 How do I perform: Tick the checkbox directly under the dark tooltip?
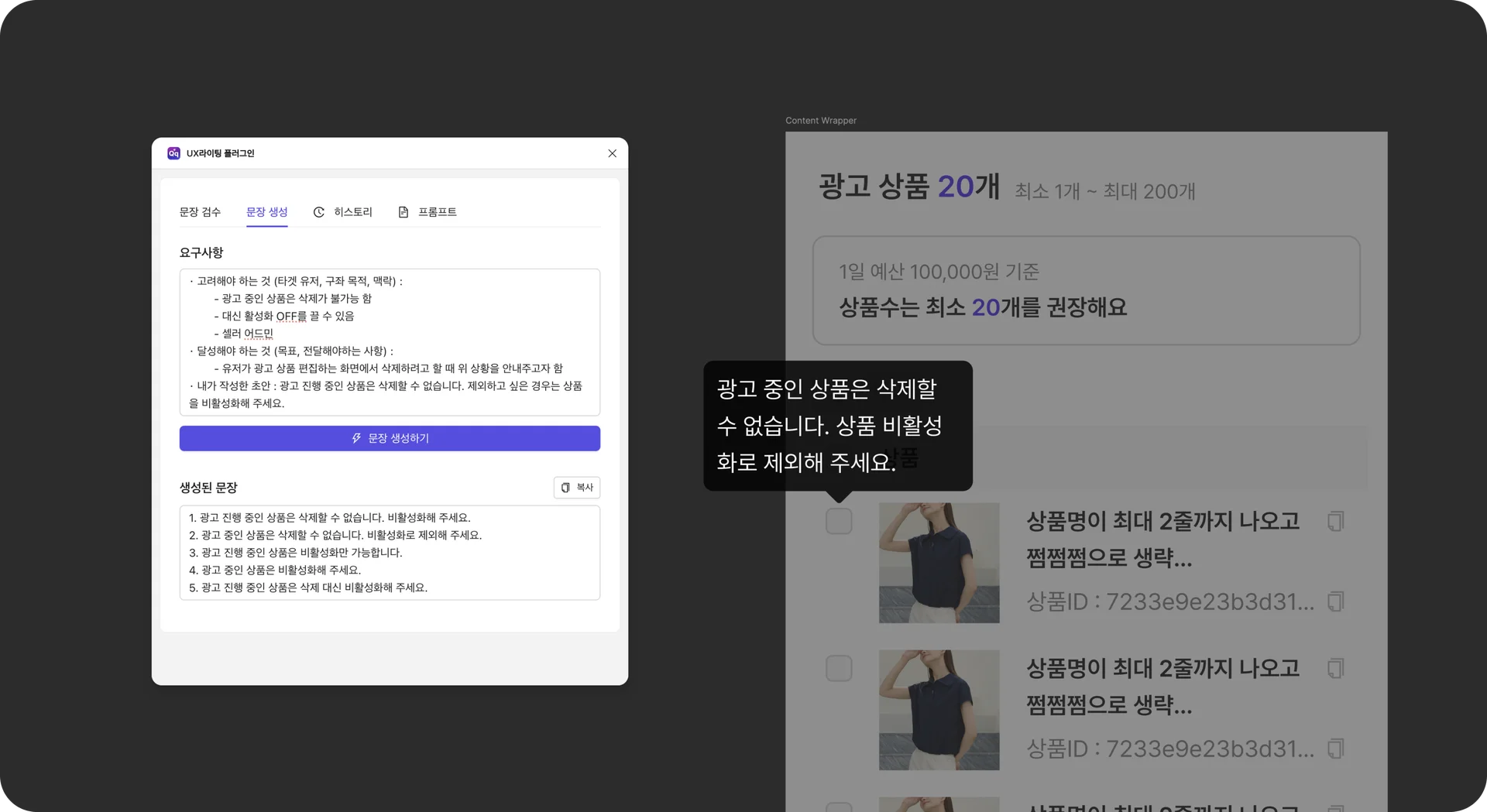click(x=839, y=521)
